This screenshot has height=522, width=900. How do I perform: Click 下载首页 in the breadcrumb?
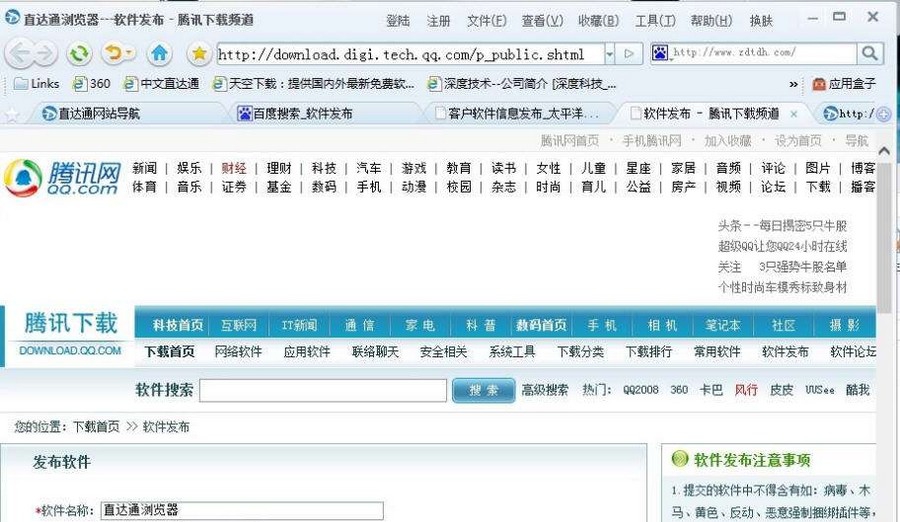tap(96, 427)
